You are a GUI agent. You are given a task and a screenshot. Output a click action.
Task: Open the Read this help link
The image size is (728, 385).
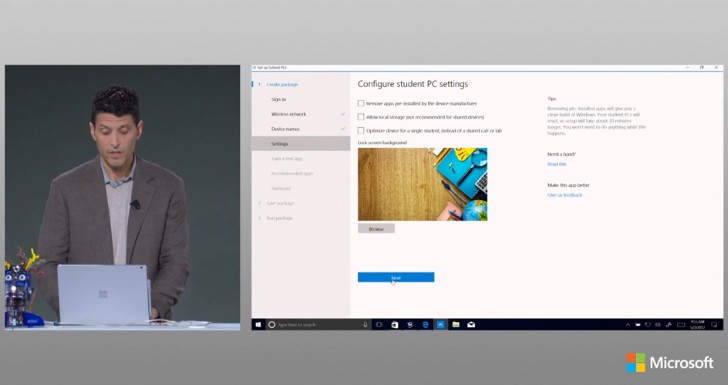[x=557, y=164]
